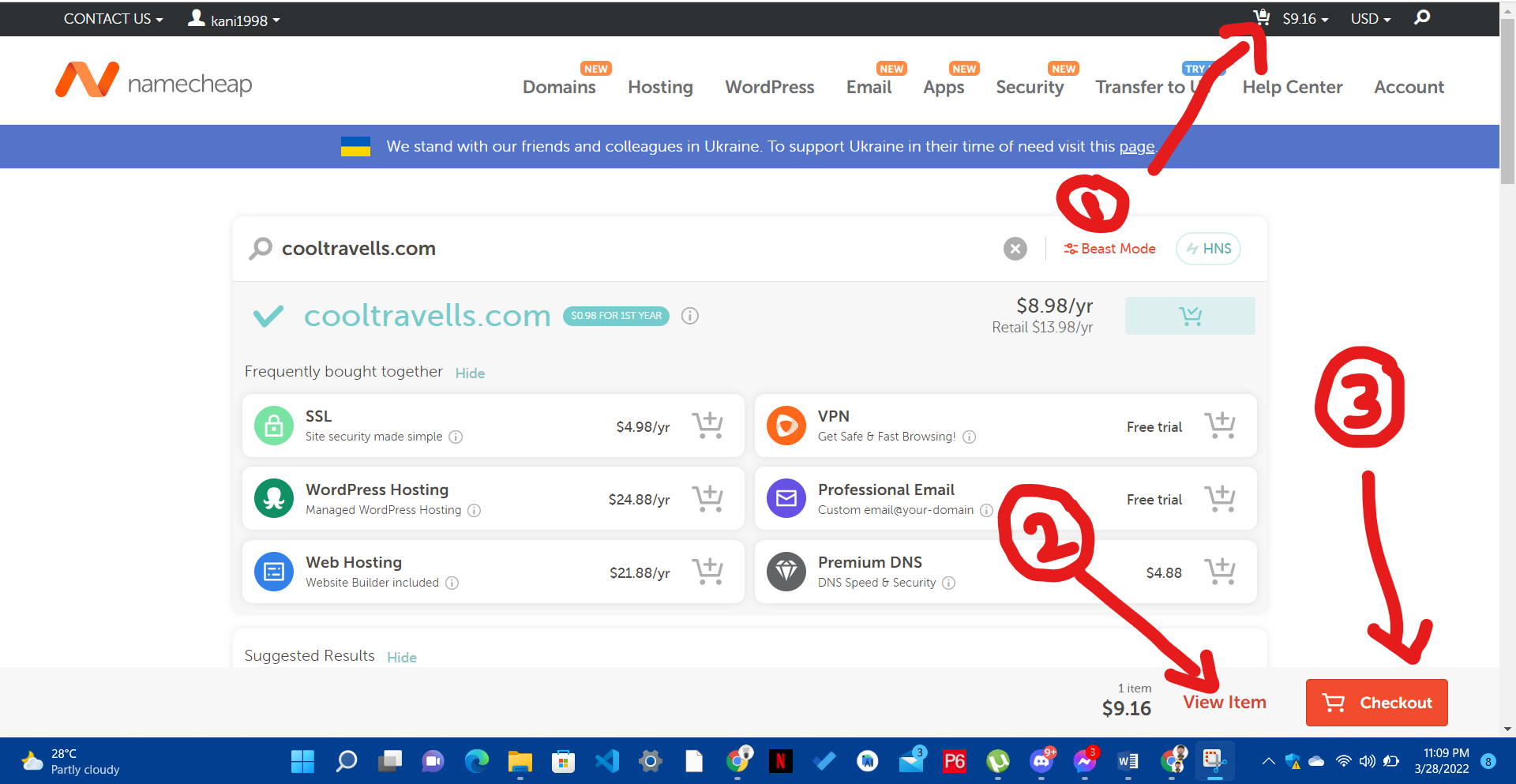Screen dimensions: 1516x784
Task: Click the search magnifier in top bar
Action: coord(1422,17)
